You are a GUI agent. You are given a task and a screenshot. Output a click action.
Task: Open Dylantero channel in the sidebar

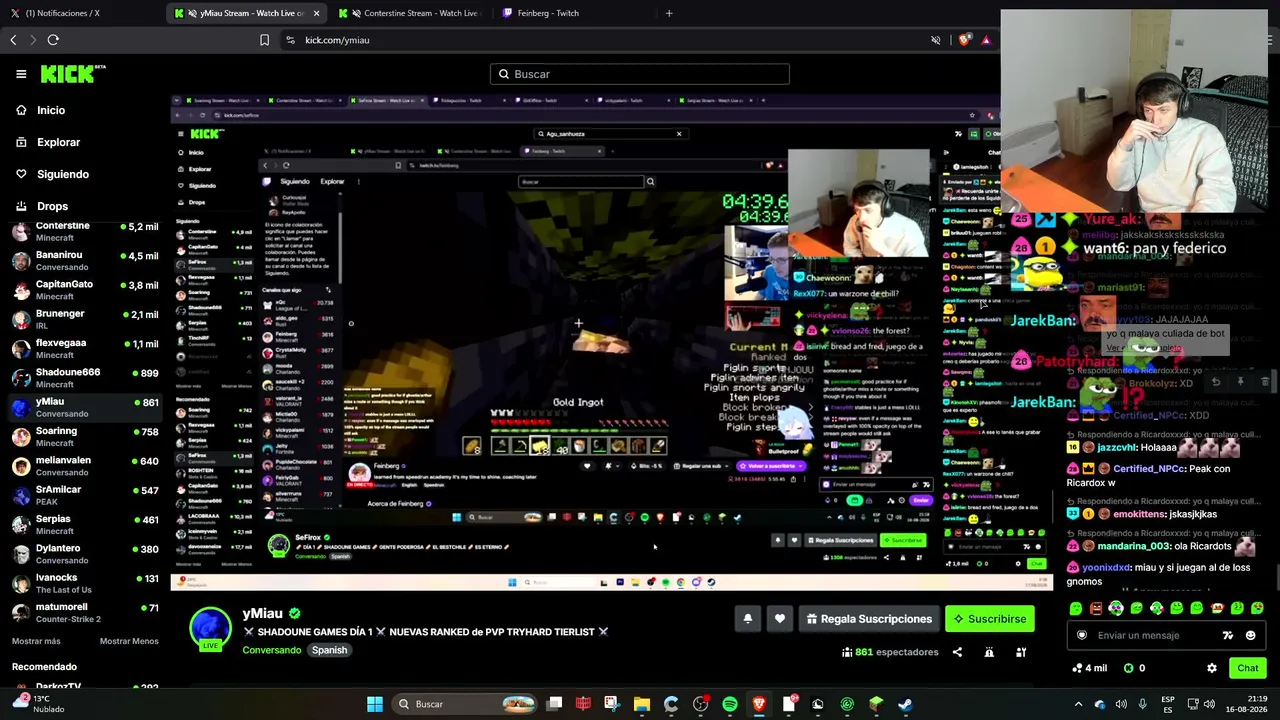[85, 554]
